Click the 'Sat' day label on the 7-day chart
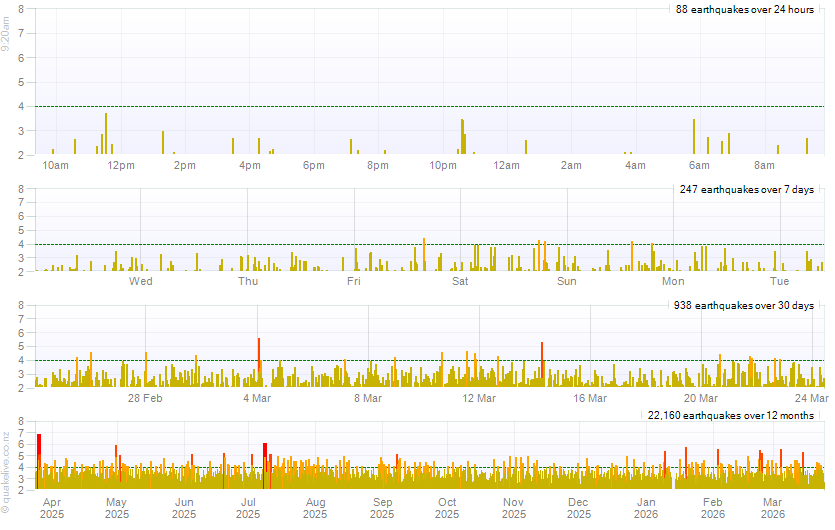The image size is (835, 530). pos(460,281)
